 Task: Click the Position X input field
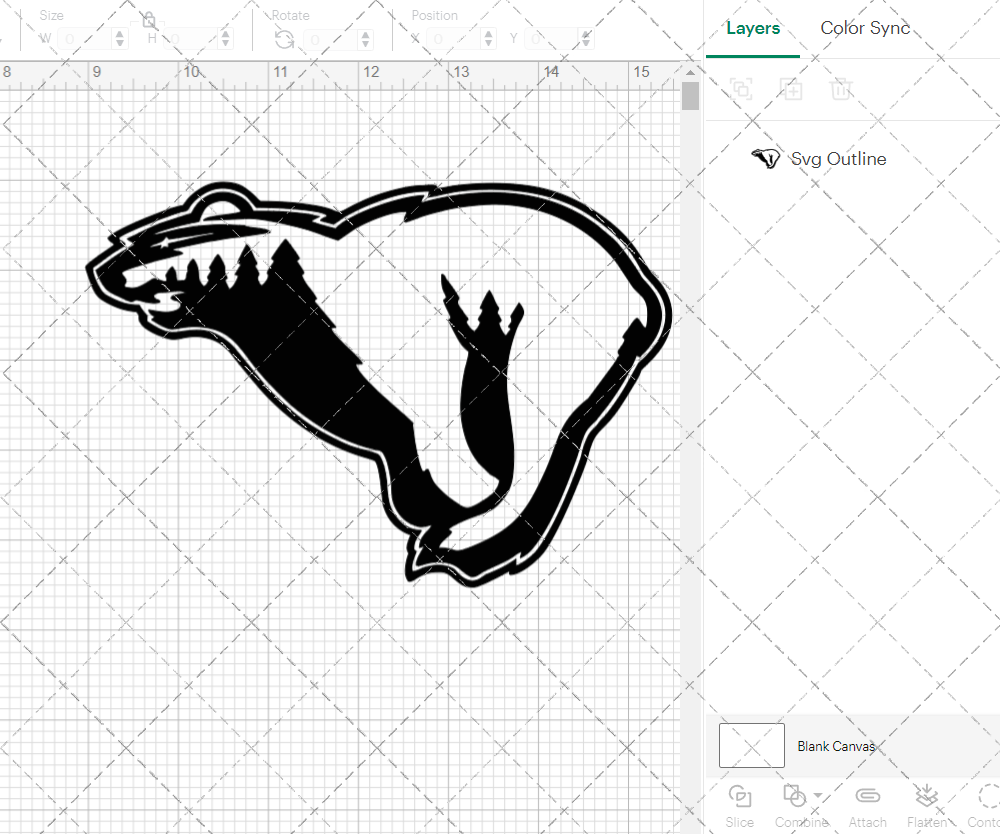453,40
